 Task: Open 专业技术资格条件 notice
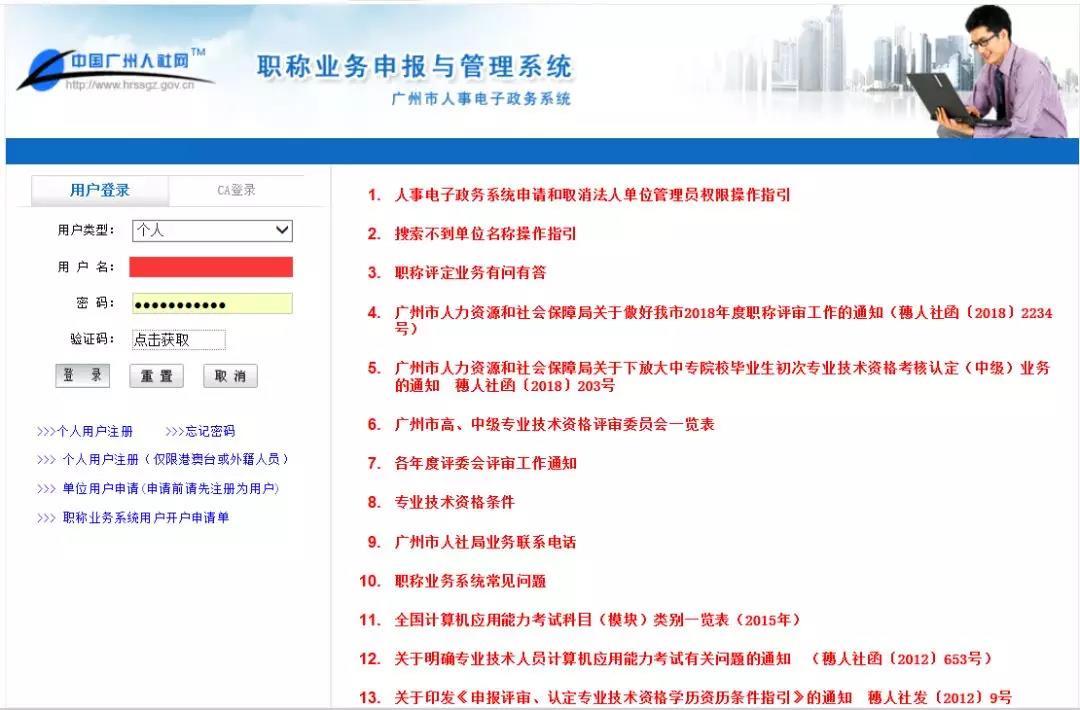click(x=454, y=502)
